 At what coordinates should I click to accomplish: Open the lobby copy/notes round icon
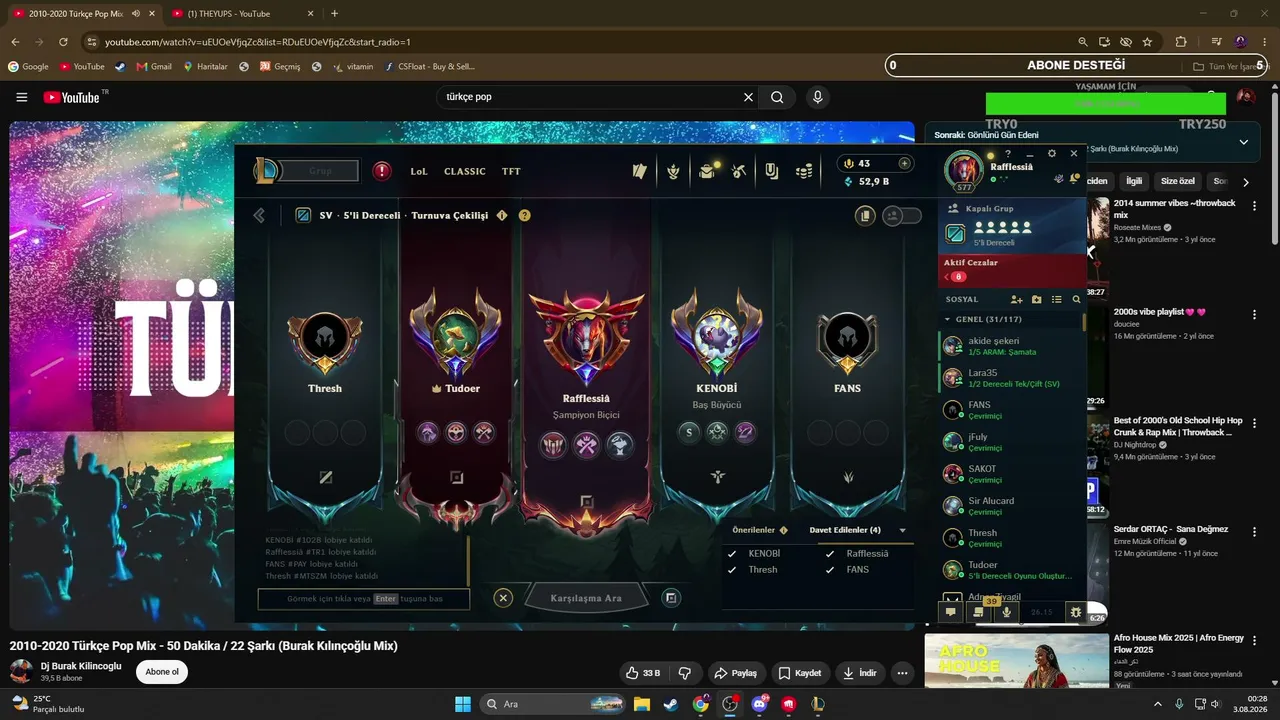pos(865,215)
